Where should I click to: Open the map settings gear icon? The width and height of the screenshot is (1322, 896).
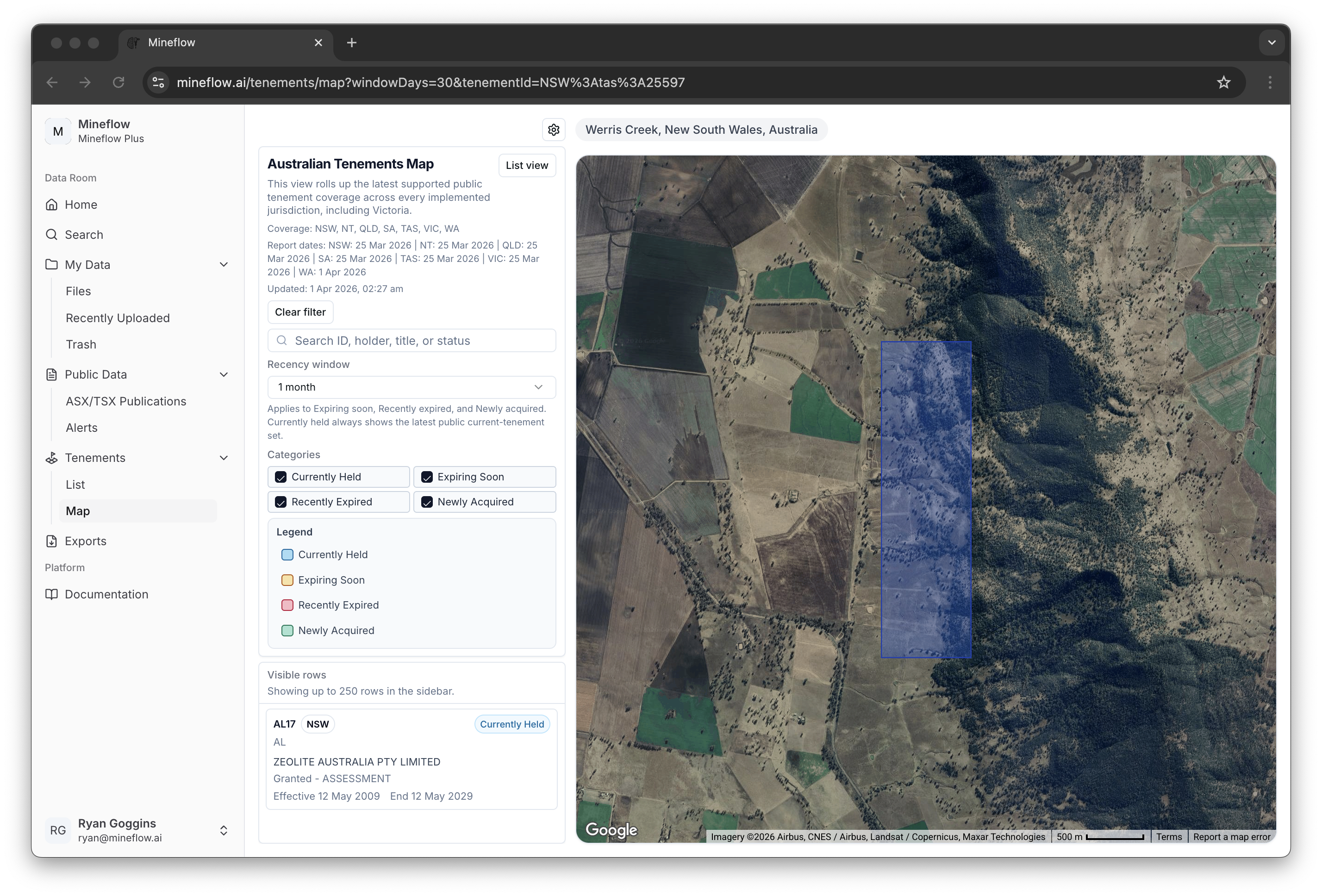point(554,130)
